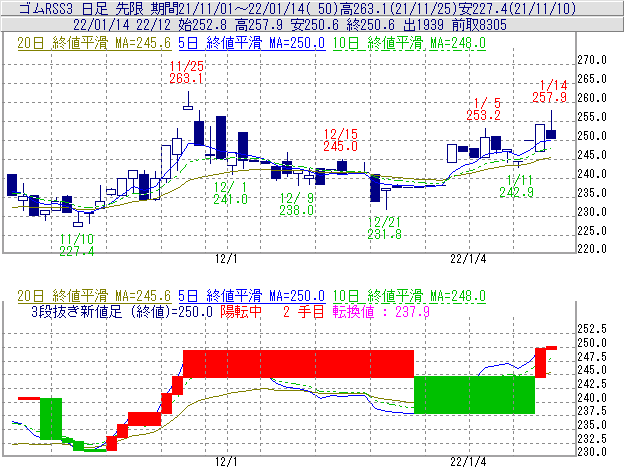The height and width of the screenshot is (475, 624).
Task: Click the 12/9 238.0 low label
Action: pyautogui.click(x=296, y=204)
